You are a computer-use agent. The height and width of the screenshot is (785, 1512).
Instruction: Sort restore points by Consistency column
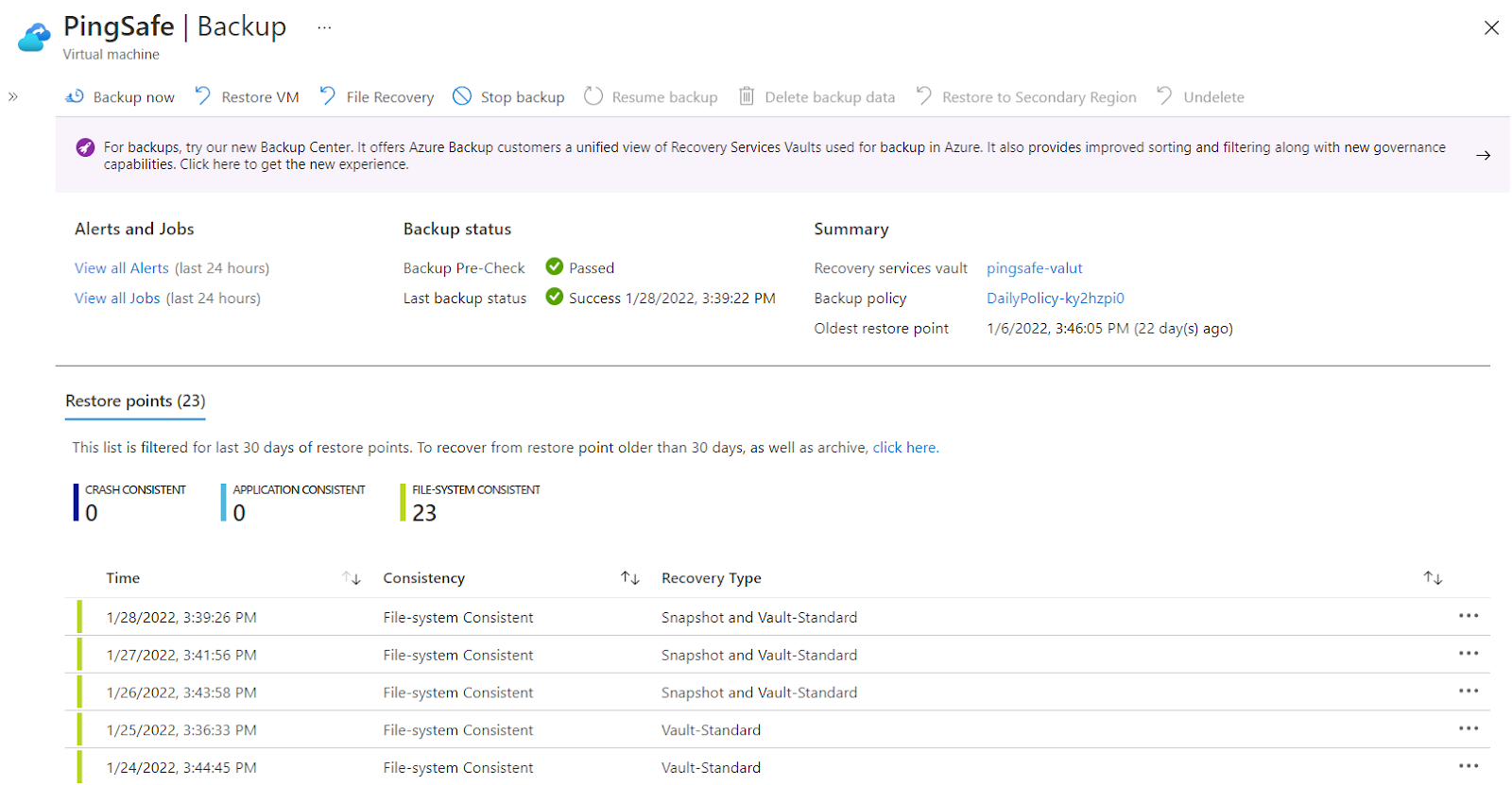[x=630, y=578]
